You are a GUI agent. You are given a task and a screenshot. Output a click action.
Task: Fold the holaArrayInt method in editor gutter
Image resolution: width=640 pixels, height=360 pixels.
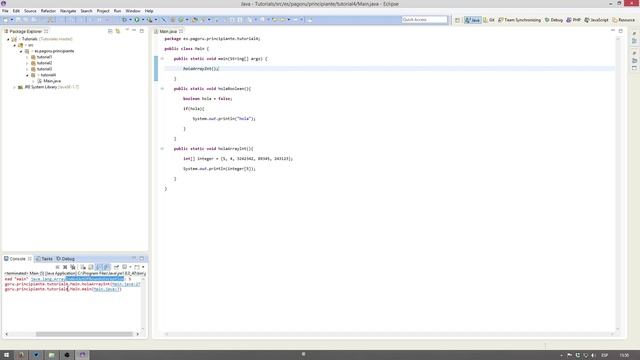162,149
